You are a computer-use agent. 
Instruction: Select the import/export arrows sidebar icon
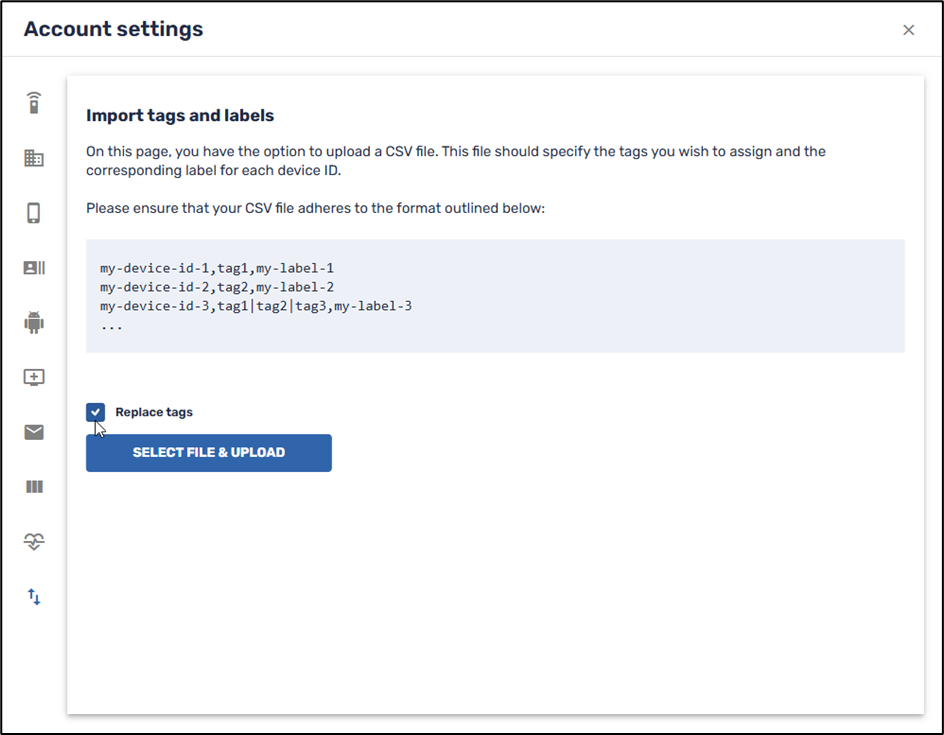click(33, 596)
